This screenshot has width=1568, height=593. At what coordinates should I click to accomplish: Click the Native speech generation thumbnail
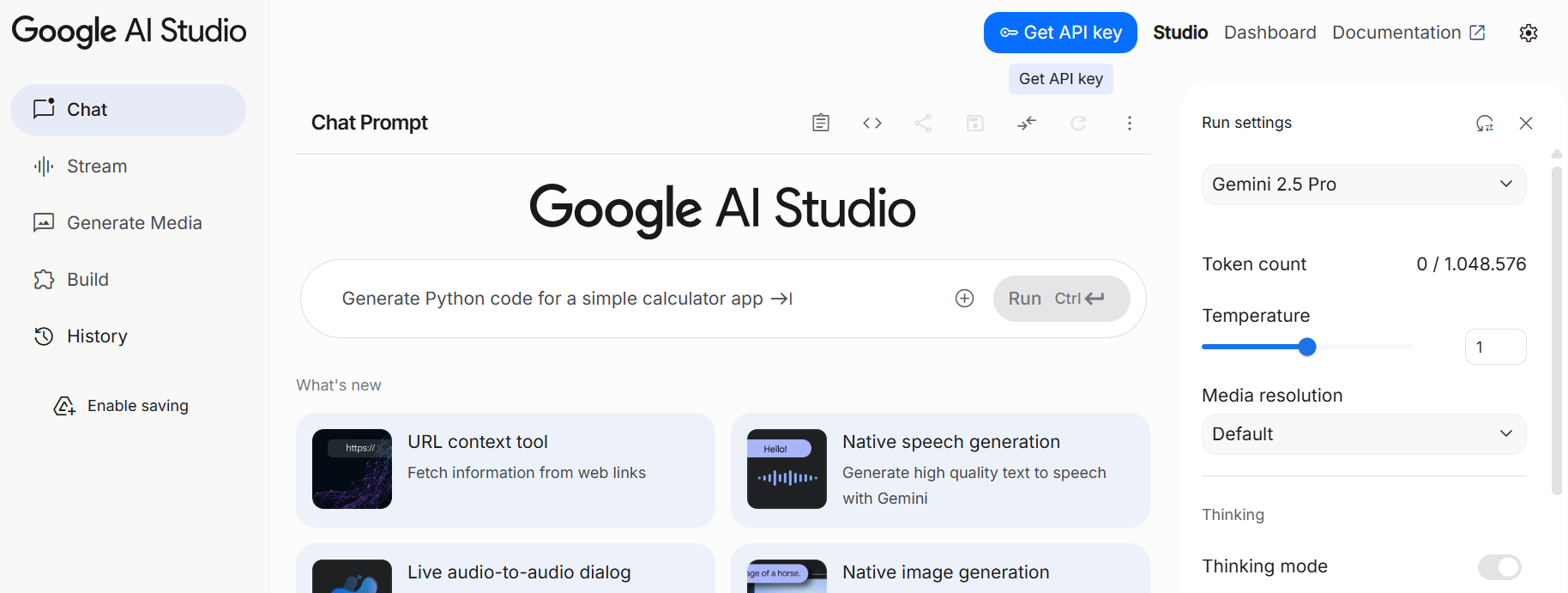[x=787, y=469]
